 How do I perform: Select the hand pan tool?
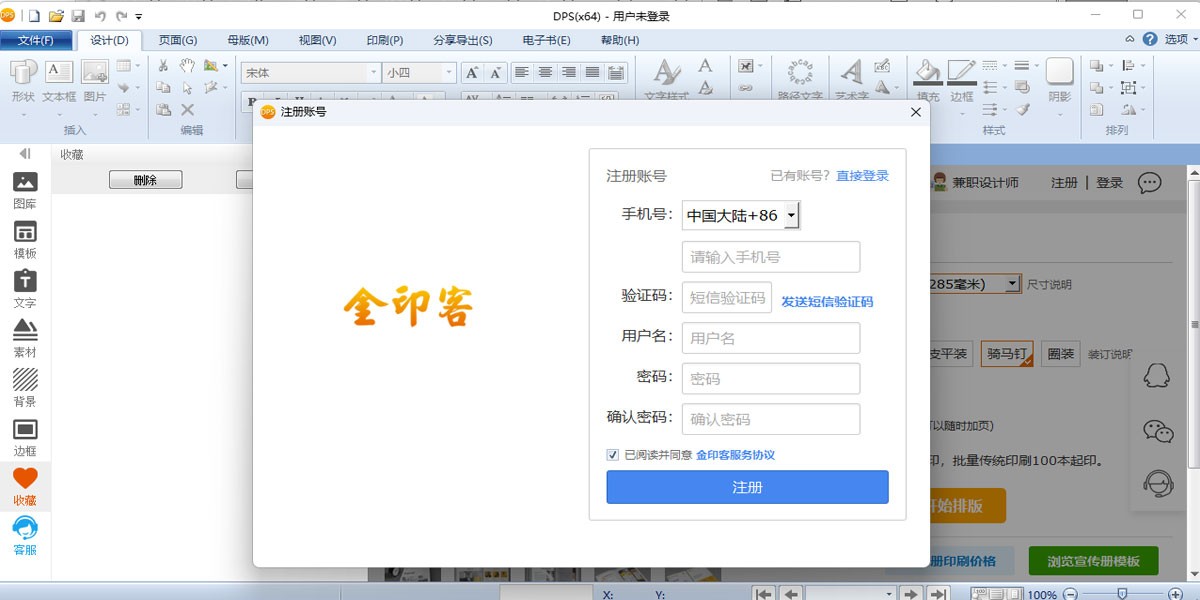[187, 66]
